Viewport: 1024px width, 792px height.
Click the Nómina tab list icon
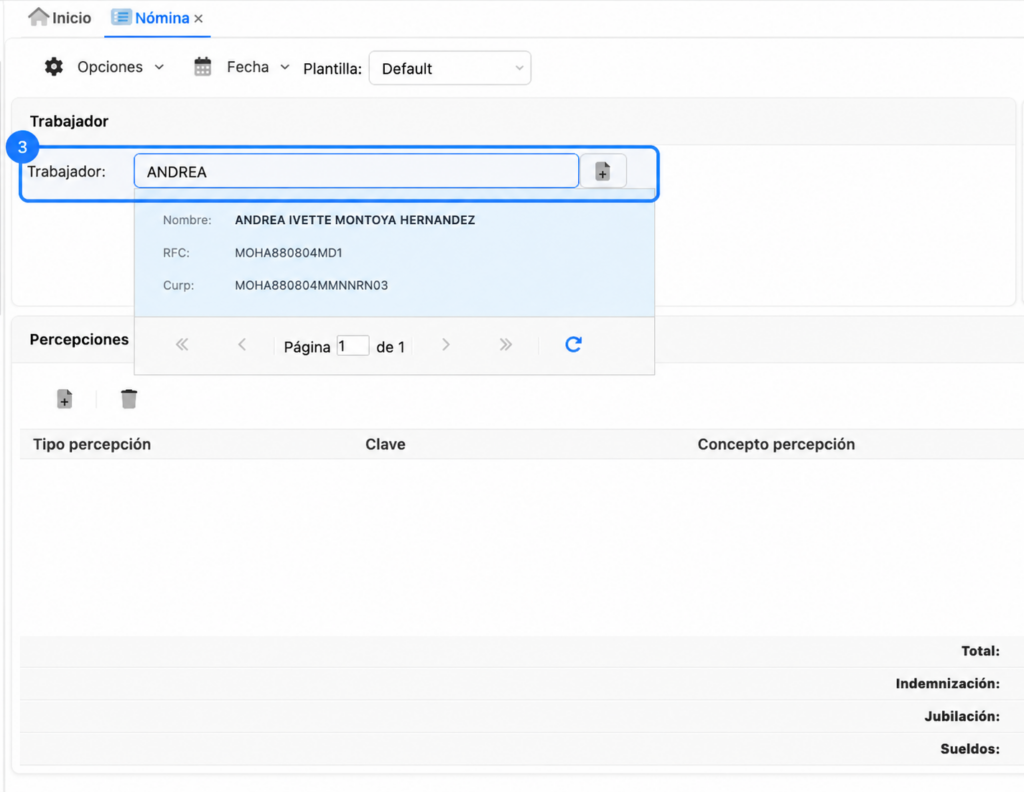coord(121,17)
